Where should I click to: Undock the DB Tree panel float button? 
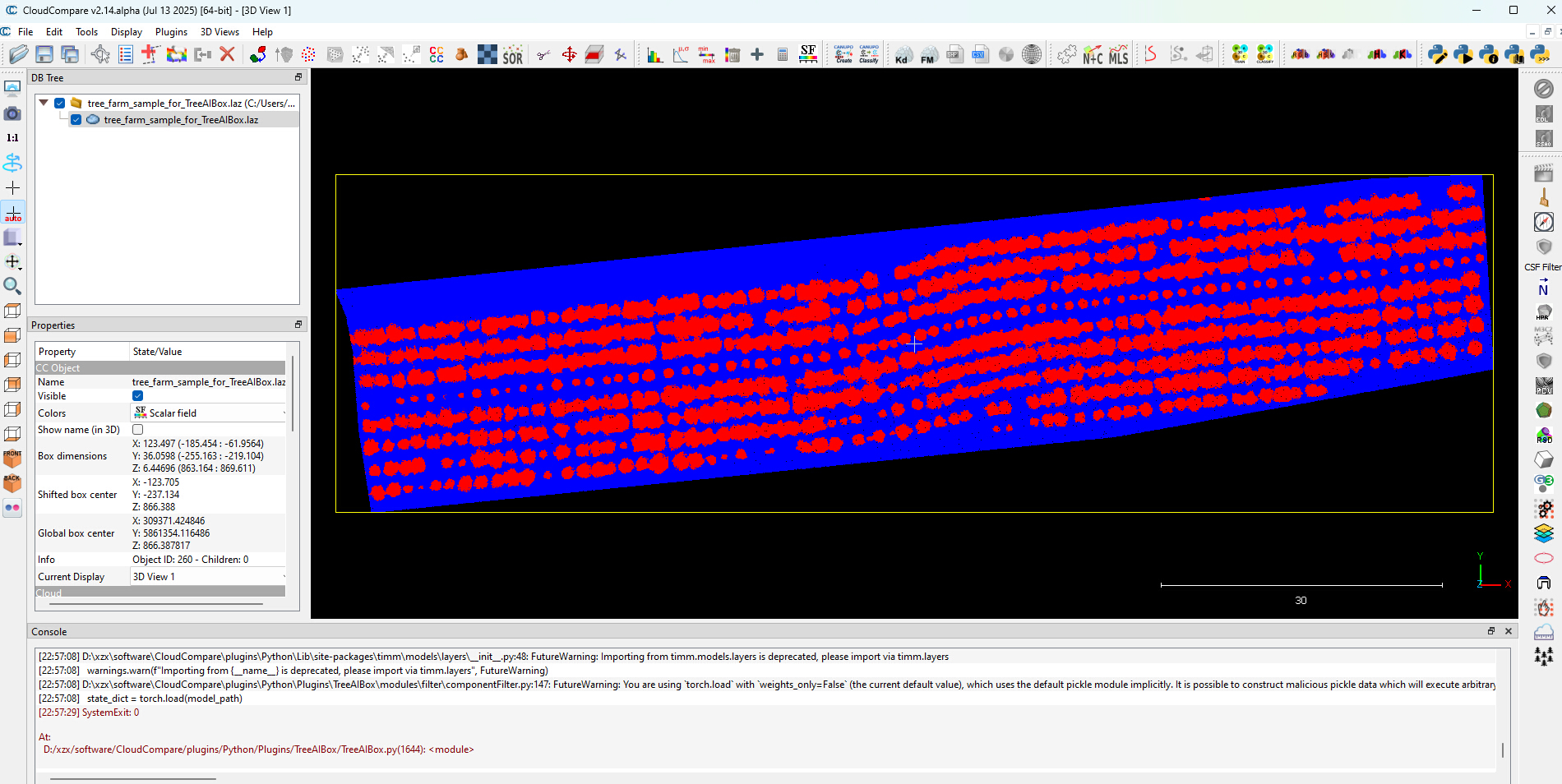click(298, 77)
